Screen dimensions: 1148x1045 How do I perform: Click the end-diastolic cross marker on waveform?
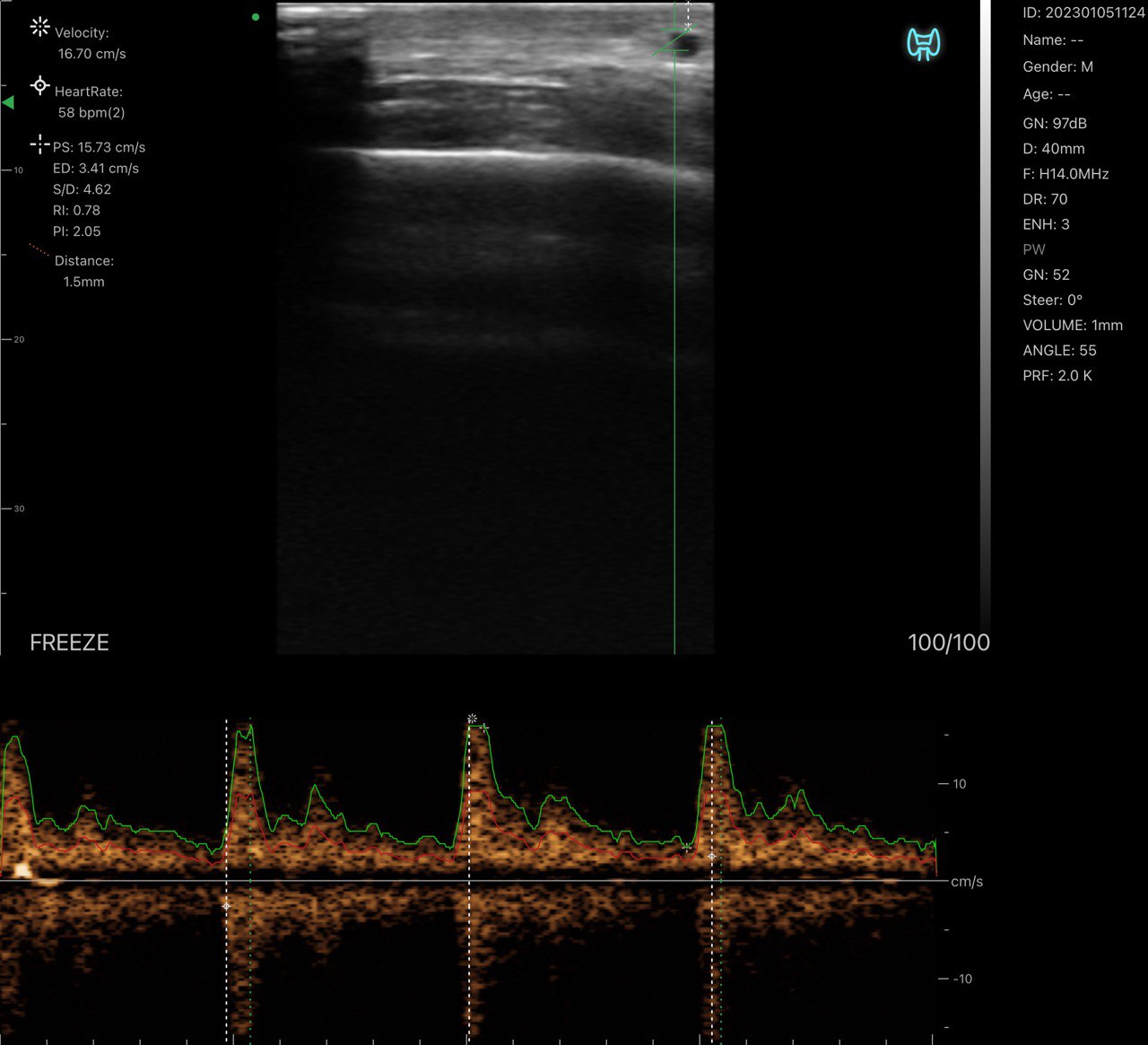[x=686, y=847]
